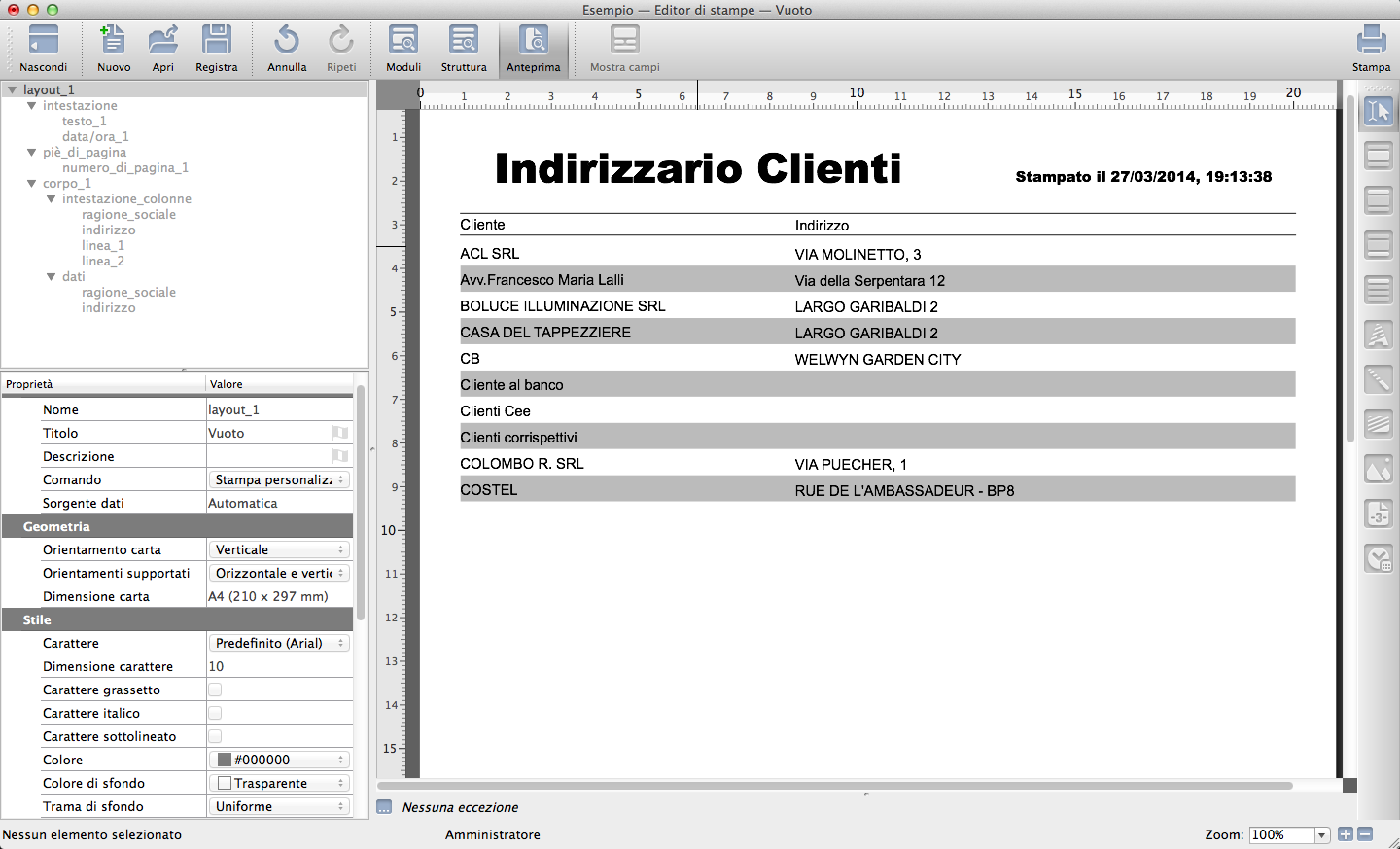Select the text cursor selection tool
Viewport: 1400px width, 849px height.
[1378, 112]
